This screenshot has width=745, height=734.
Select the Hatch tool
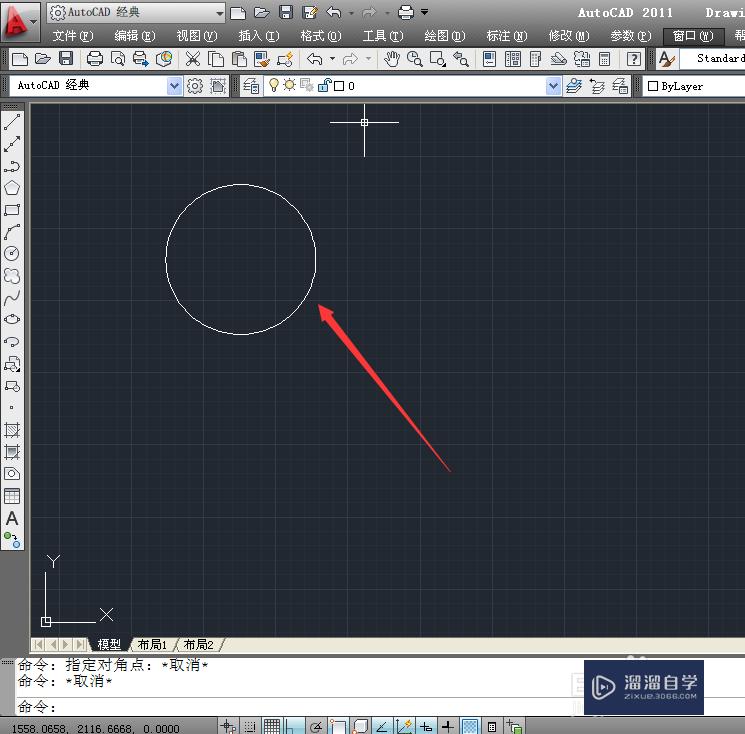tap(12, 430)
